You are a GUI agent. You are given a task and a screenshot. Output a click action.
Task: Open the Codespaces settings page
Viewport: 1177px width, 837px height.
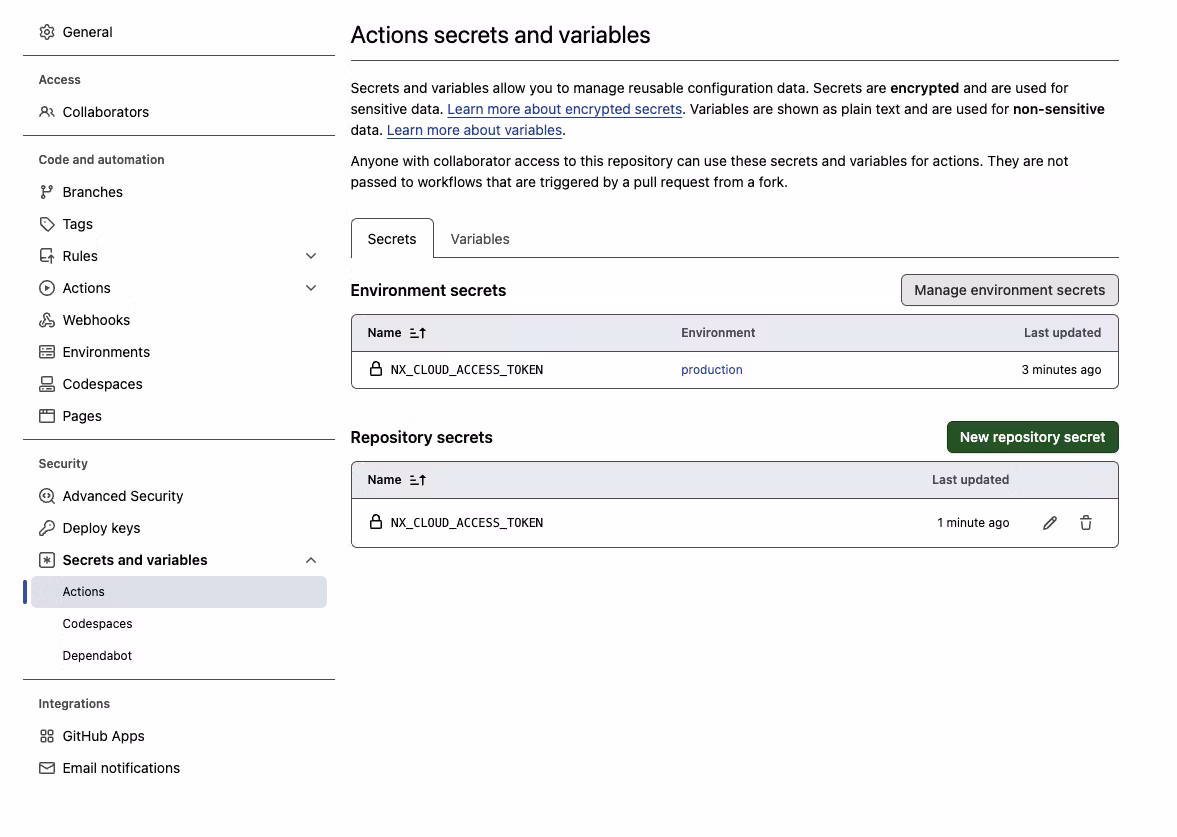click(101, 383)
